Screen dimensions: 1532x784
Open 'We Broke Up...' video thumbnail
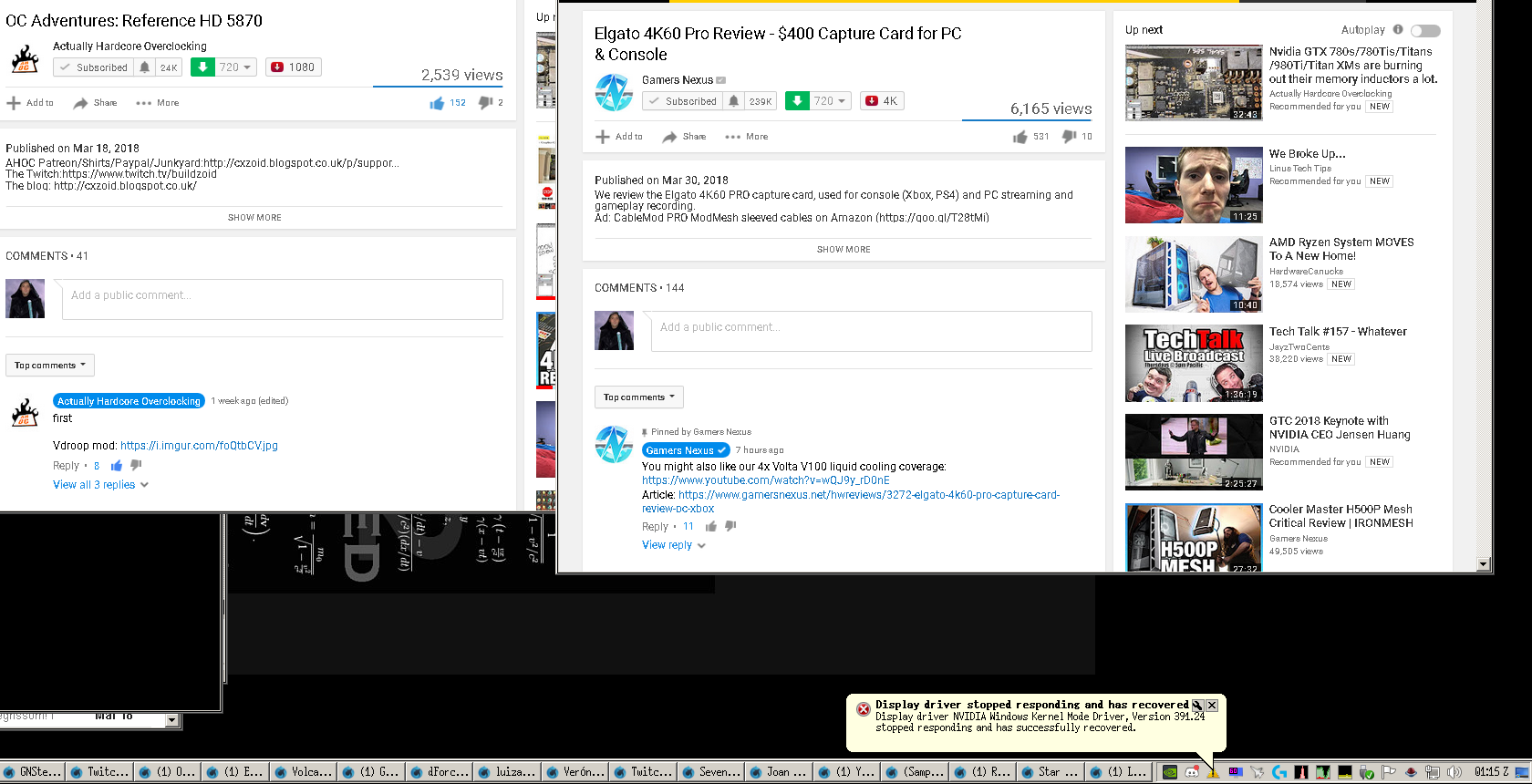[x=1194, y=184]
